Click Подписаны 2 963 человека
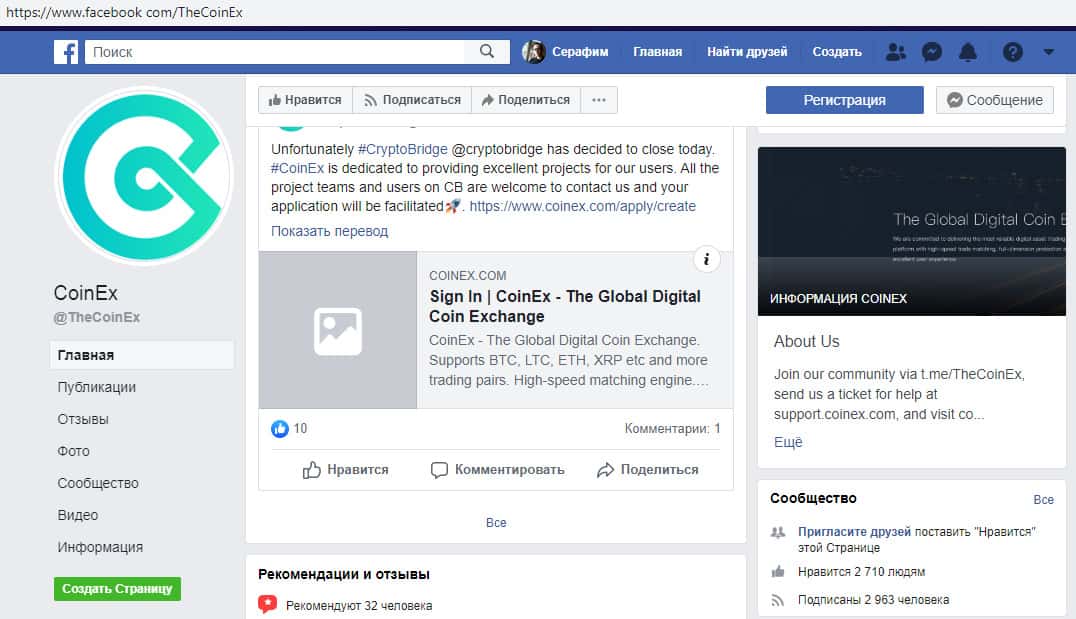Image resolution: width=1076 pixels, height=619 pixels. (874, 600)
